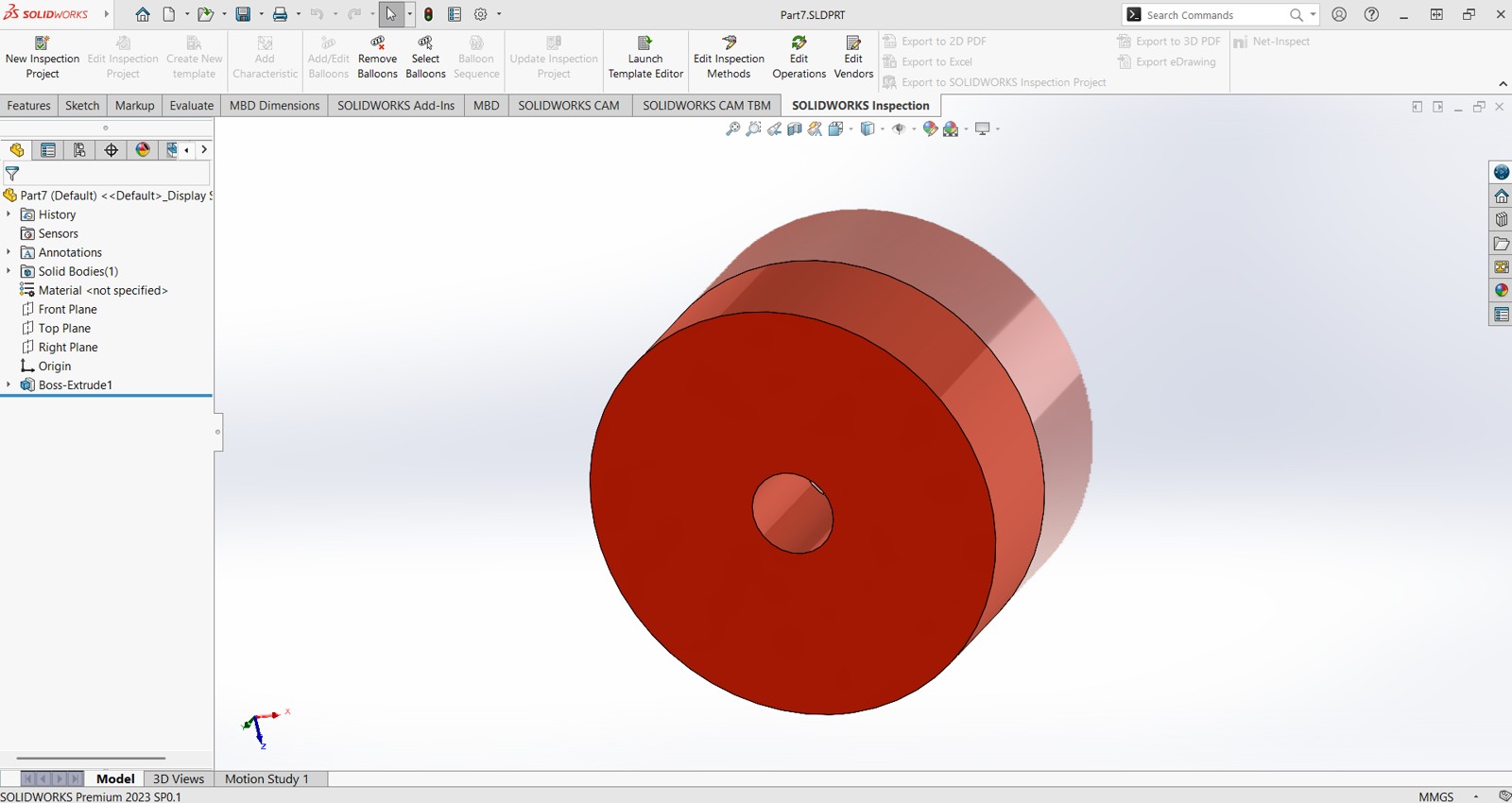Image resolution: width=1512 pixels, height=803 pixels.
Task: Save the part with the Save icon
Action: (x=243, y=14)
